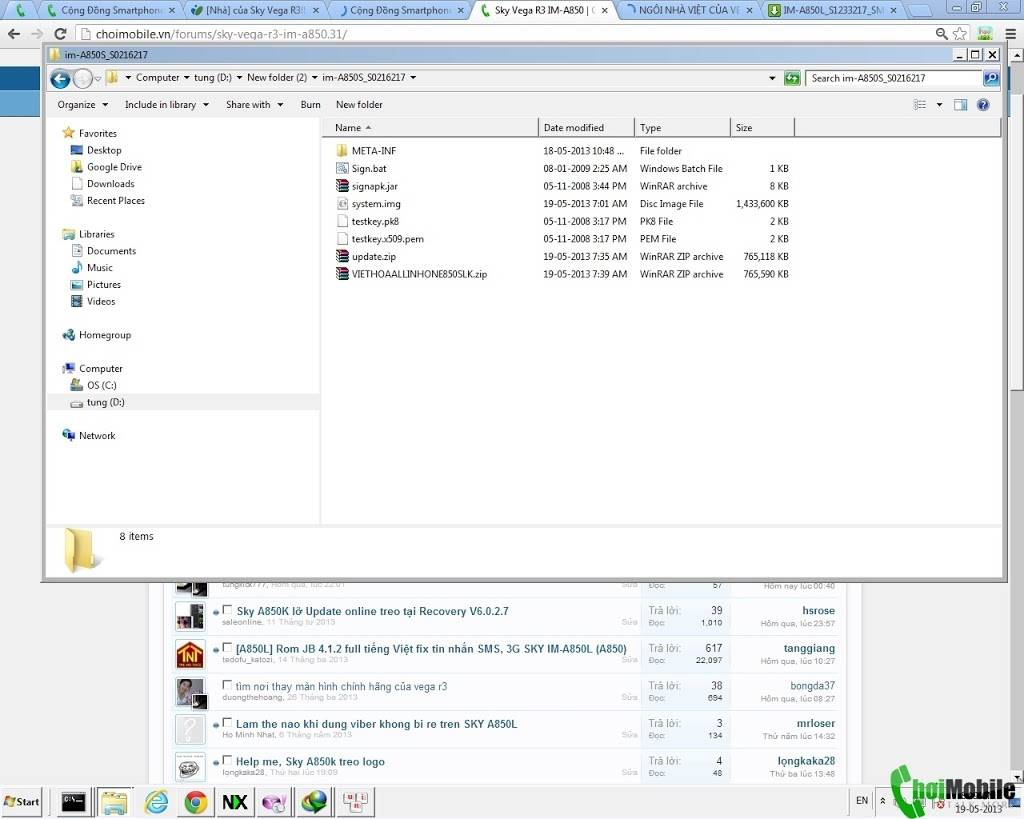Tick the checkbox beside Sky A850K thread
This screenshot has width=1024, height=819.
coord(227,610)
